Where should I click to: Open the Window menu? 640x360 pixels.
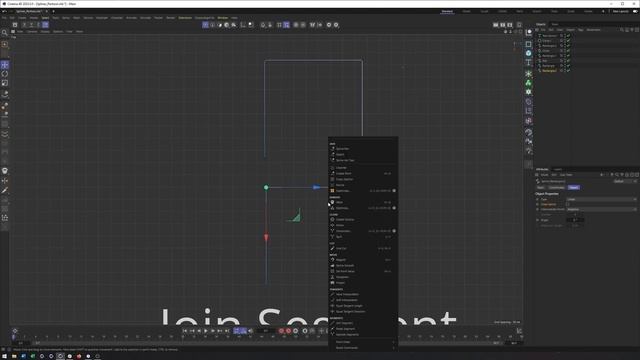pos(223,18)
